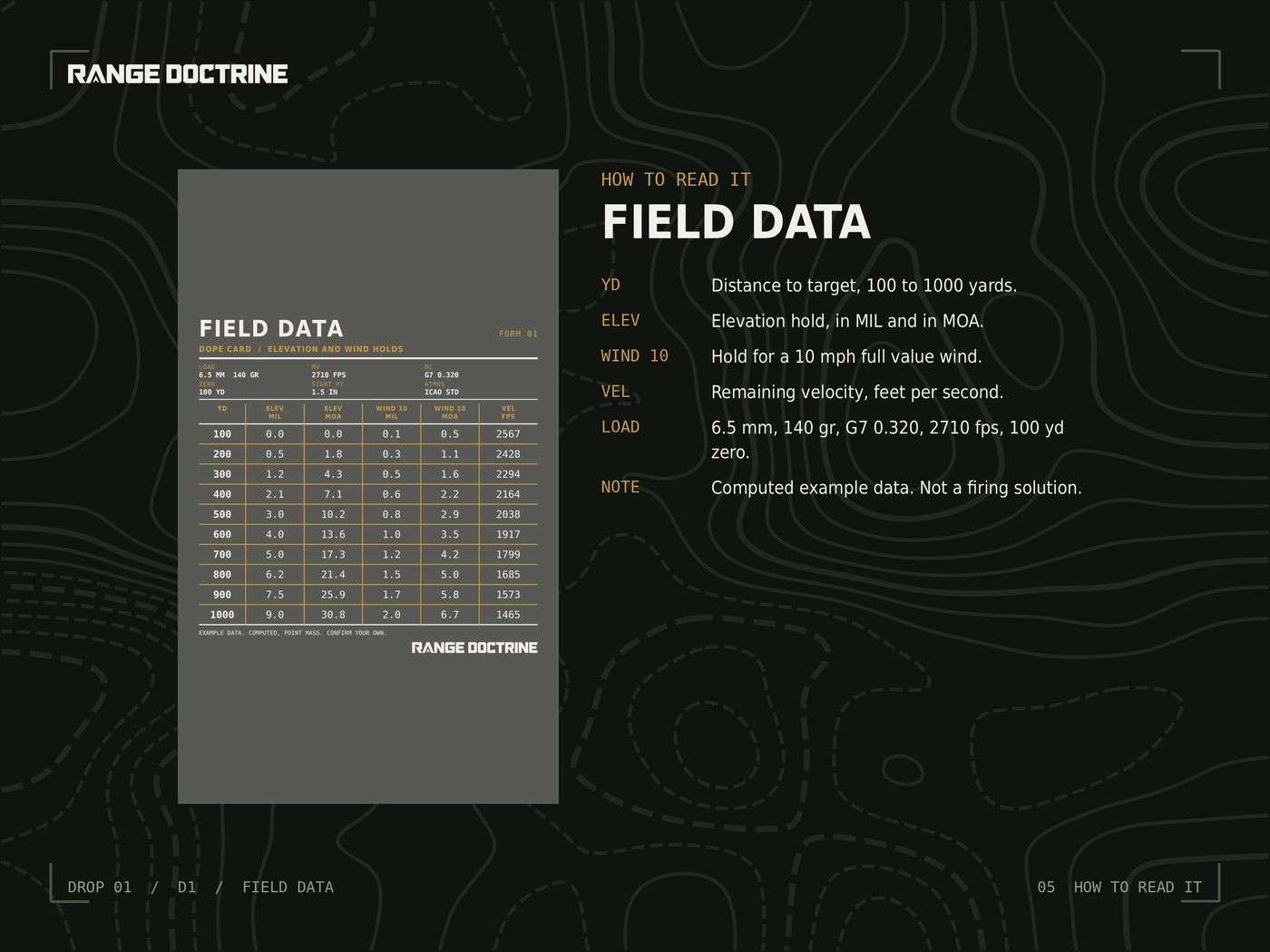This screenshot has width=1270, height=952.
Task: Select "Computed example data. Not a firing solution."
Action: click(x=896, y=488)
